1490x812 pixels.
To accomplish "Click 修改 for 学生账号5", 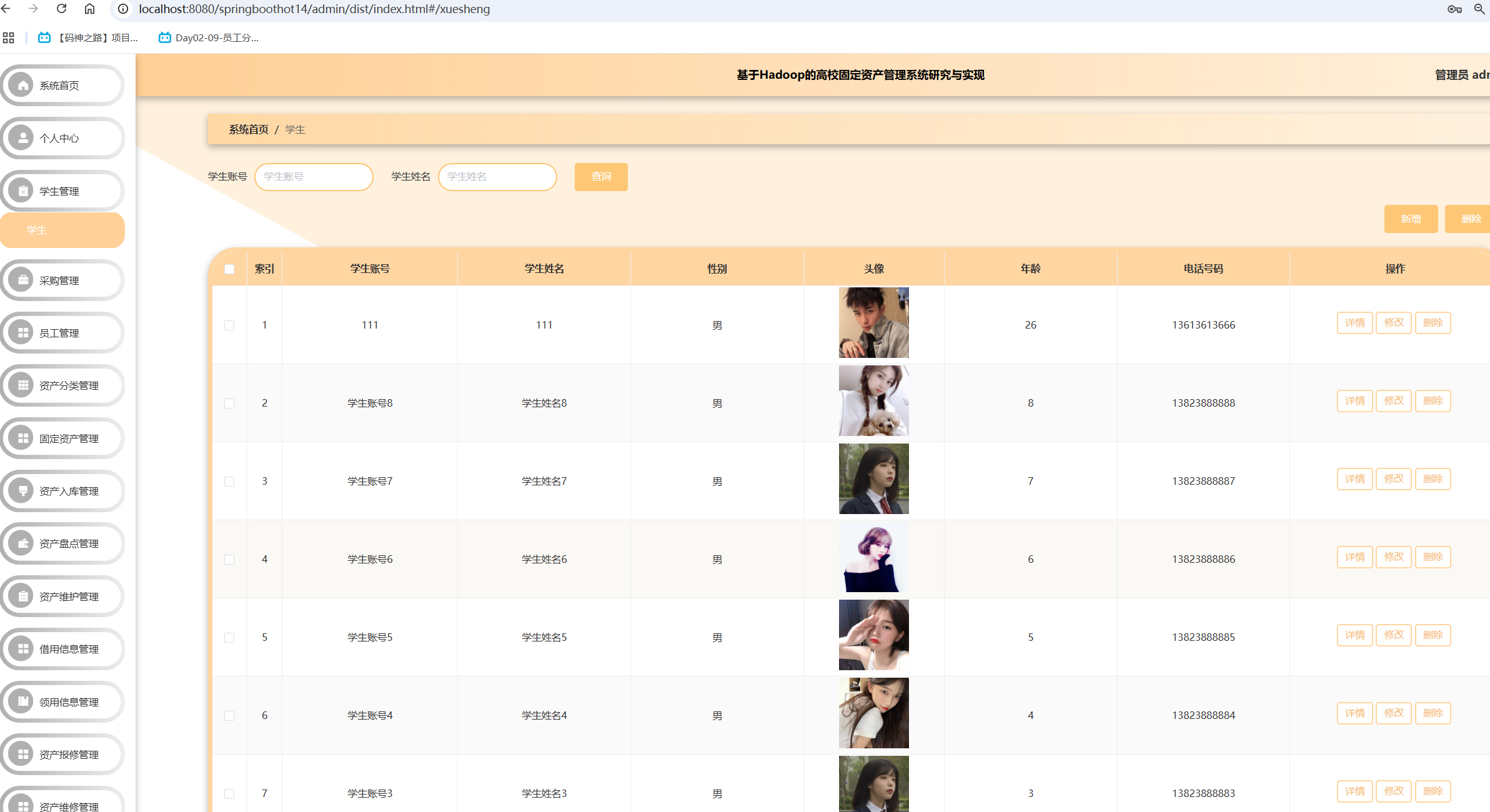I will pos(1394,635).
